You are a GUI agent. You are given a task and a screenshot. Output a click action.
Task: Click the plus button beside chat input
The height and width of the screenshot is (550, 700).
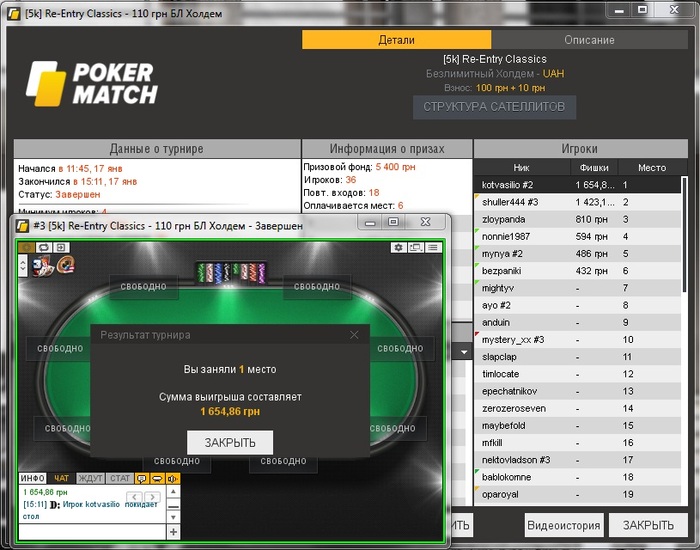click(x=173, y=532)
